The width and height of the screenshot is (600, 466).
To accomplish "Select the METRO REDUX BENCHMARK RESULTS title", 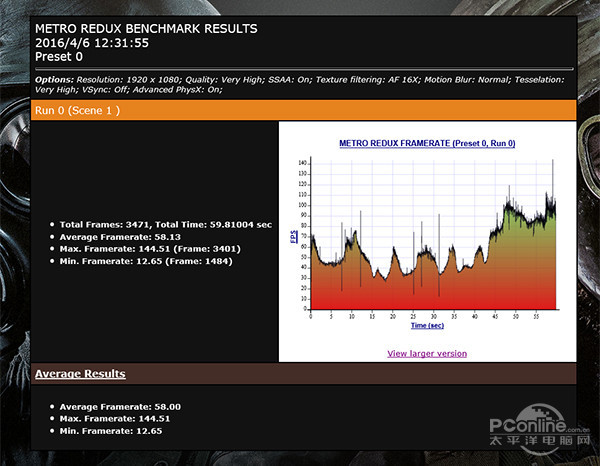I will coord(146,29).
